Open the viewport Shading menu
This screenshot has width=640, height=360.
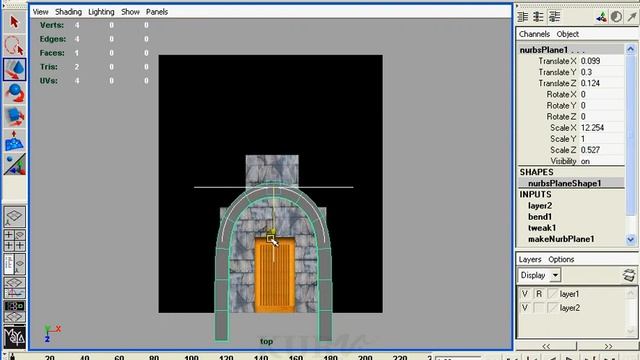point(69,12)
